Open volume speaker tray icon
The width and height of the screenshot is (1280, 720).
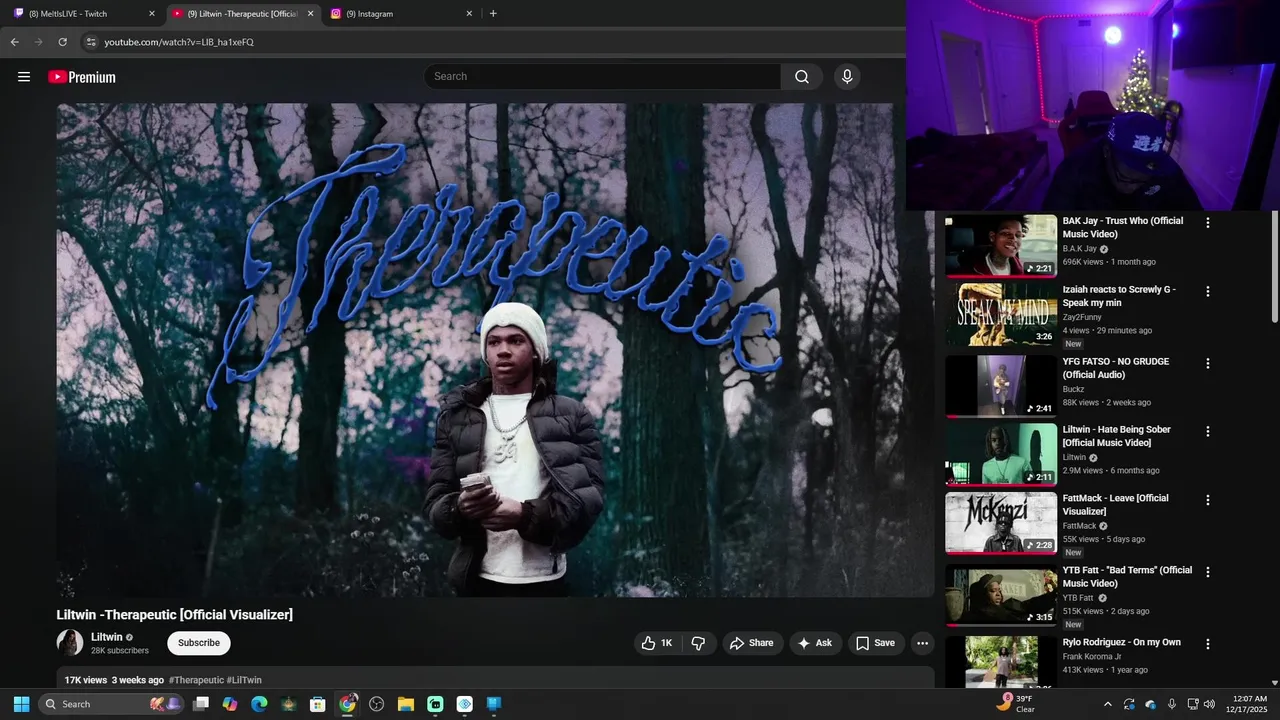(1209, 704)
